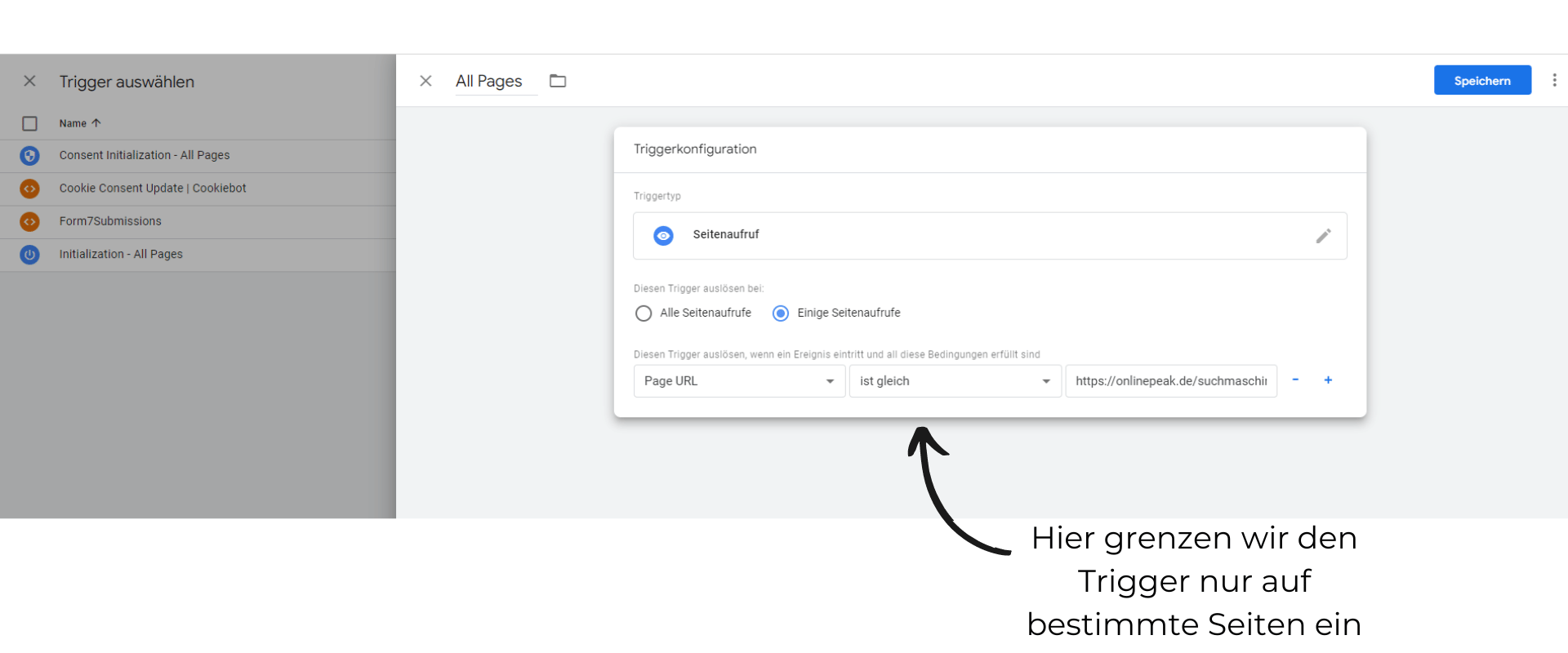Image resolution: width=1568 pixels, height=653 pixels.
Task: Click the URL value input field
Action: tap(1170, 381)
